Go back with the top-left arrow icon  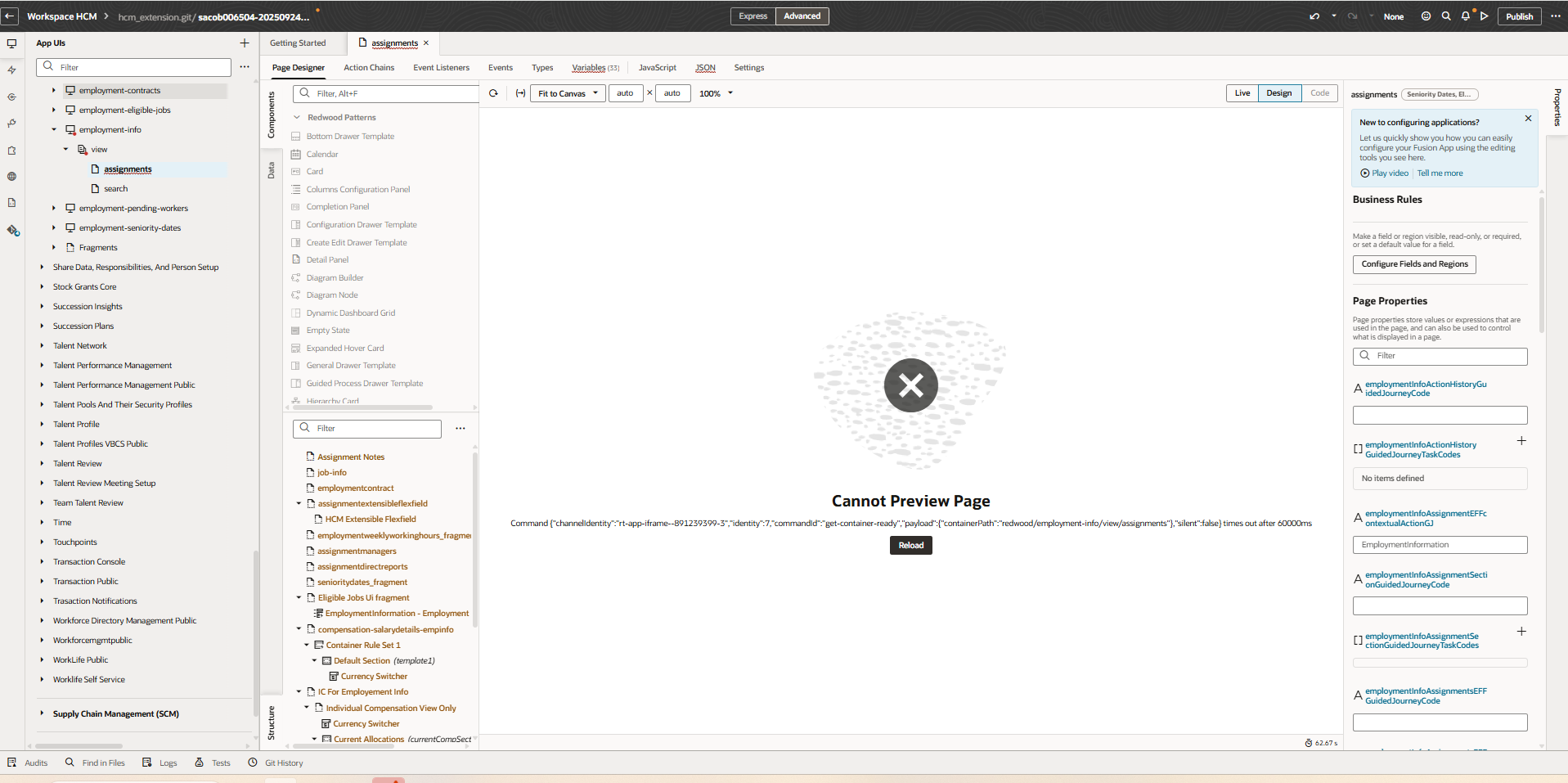[x=10, y=16]
